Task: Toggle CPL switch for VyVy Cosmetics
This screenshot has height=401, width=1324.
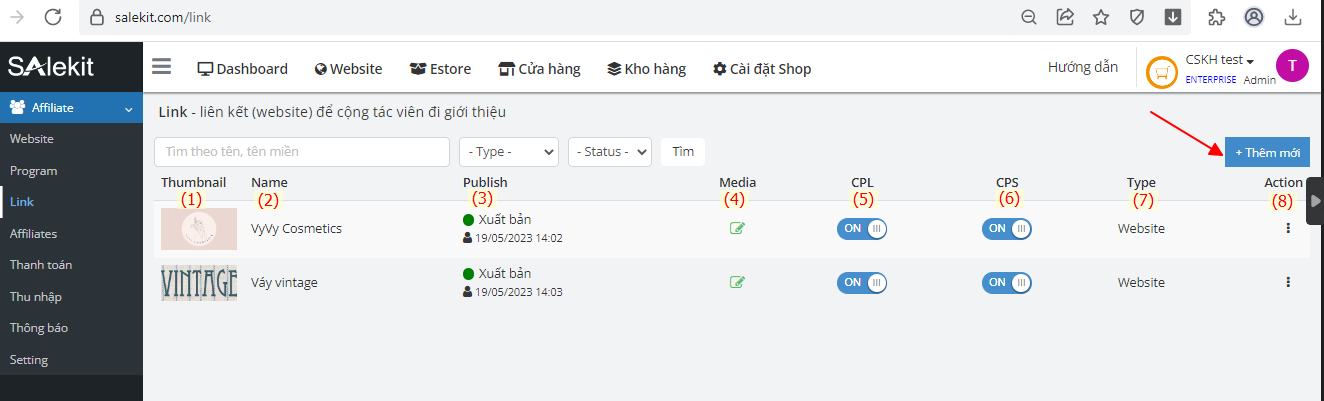Action: coord(862,228)
